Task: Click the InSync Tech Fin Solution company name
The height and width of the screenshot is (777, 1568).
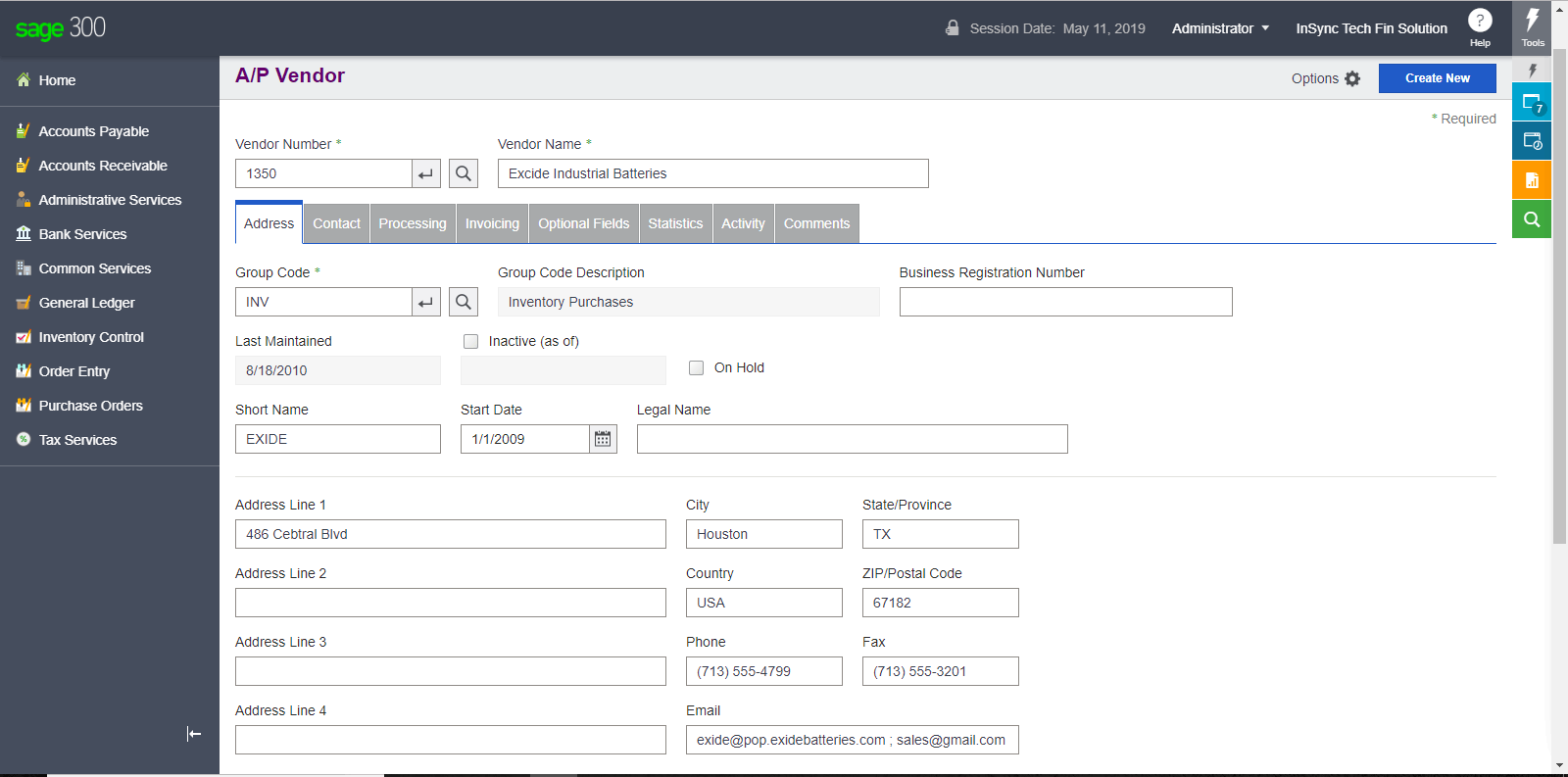Action: (1371, 28)
